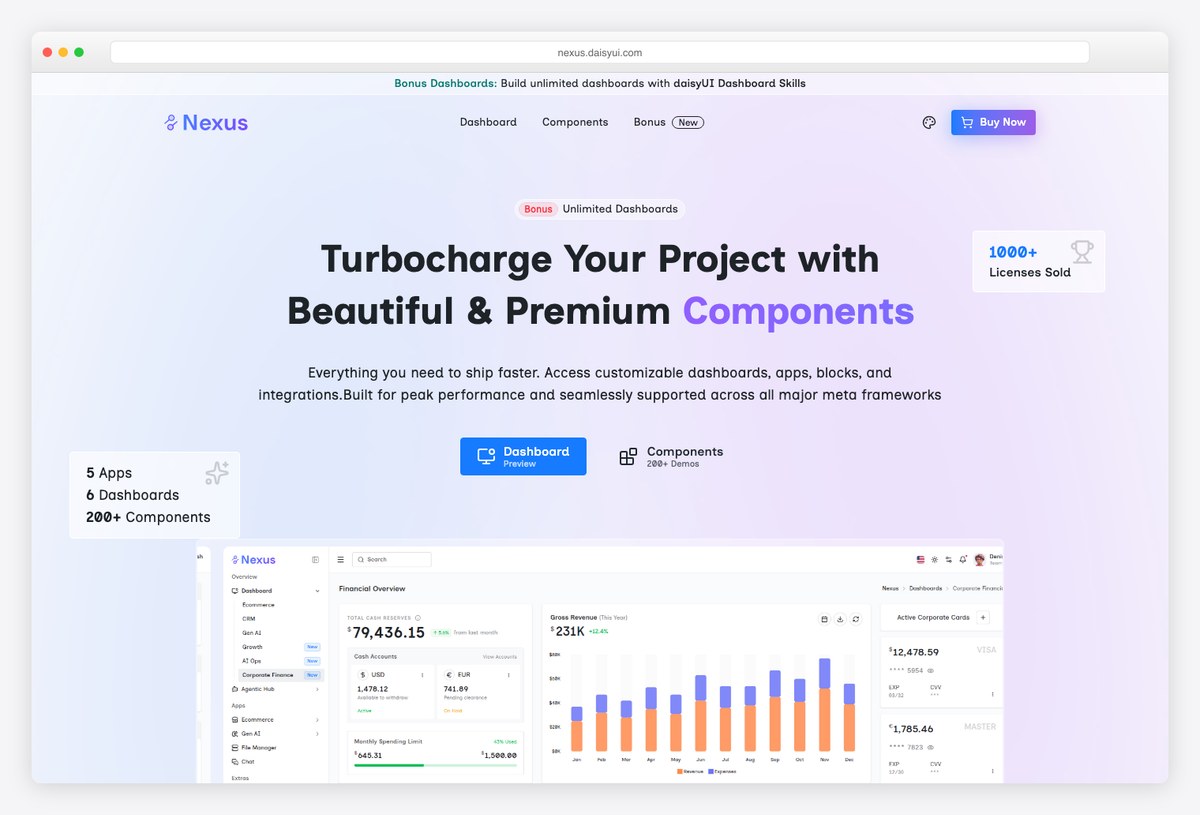This screenshot has width=1200, height=815.
Task: Click the 1000+ Licenses Sold card
Action: pyautogui.click(x=1039, y=262)
